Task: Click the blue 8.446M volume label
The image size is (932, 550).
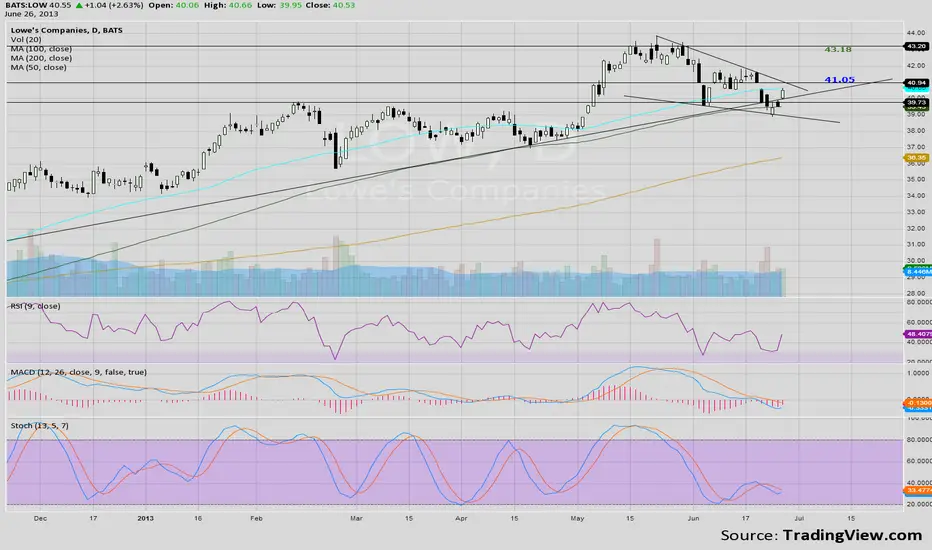Action: pyautogui.click(x=917, y=272)
